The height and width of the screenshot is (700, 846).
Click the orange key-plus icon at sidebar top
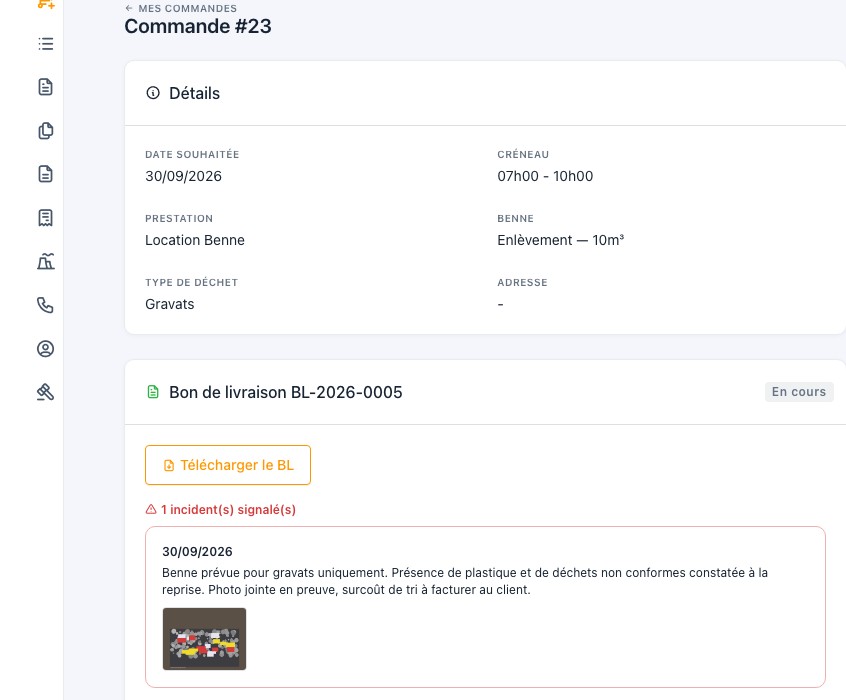(46, 4)
